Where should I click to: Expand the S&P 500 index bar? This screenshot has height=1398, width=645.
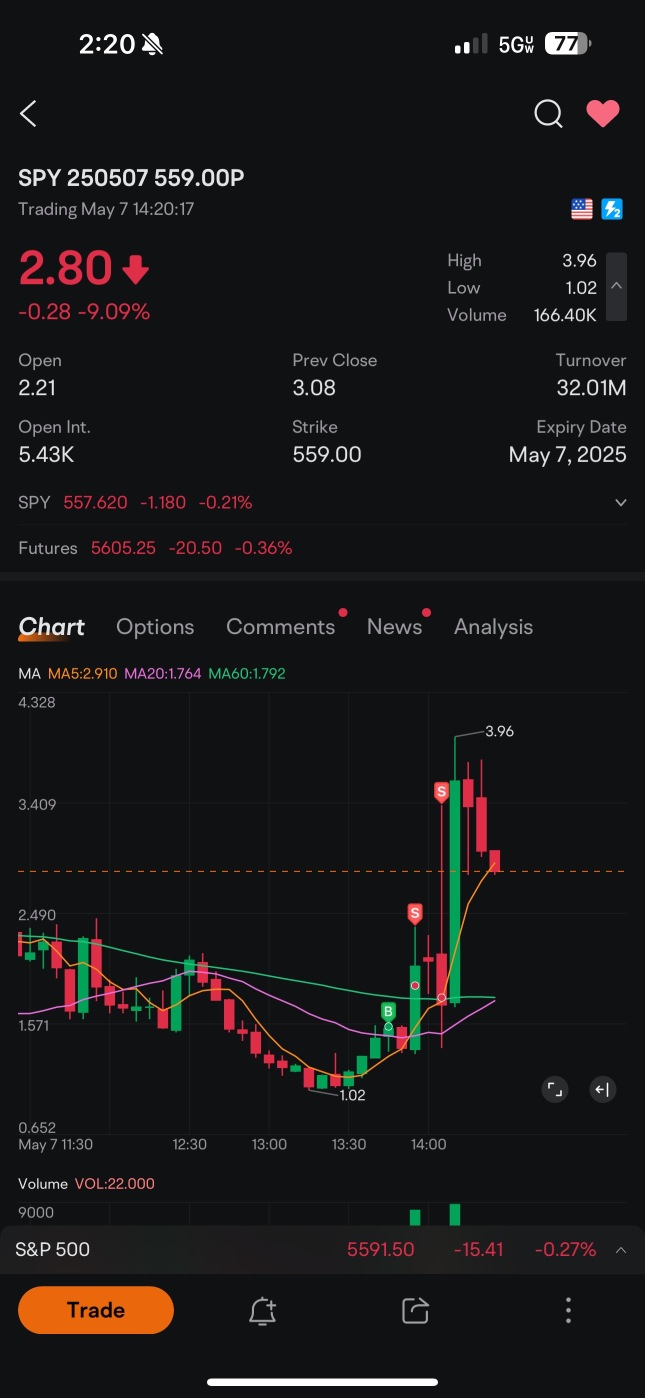(x=322, y=1249)
